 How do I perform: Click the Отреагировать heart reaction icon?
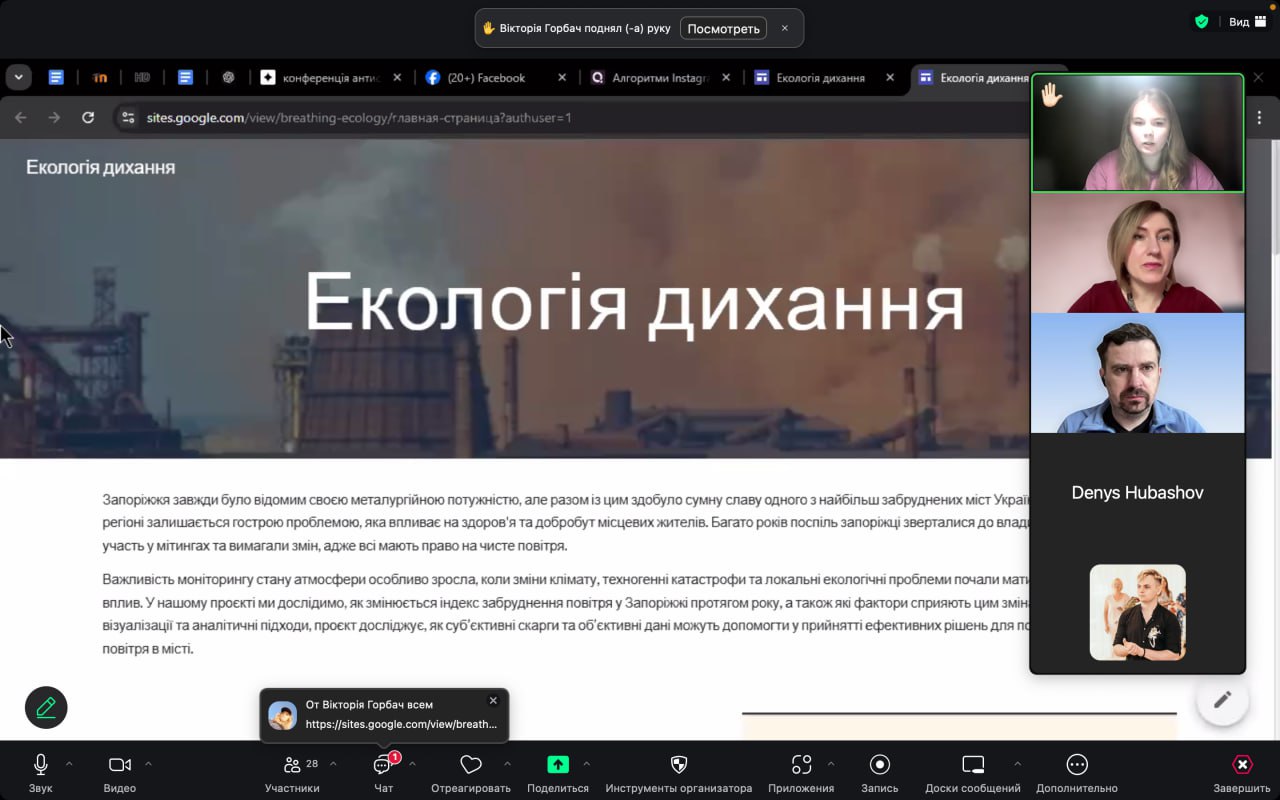point(470,765)
